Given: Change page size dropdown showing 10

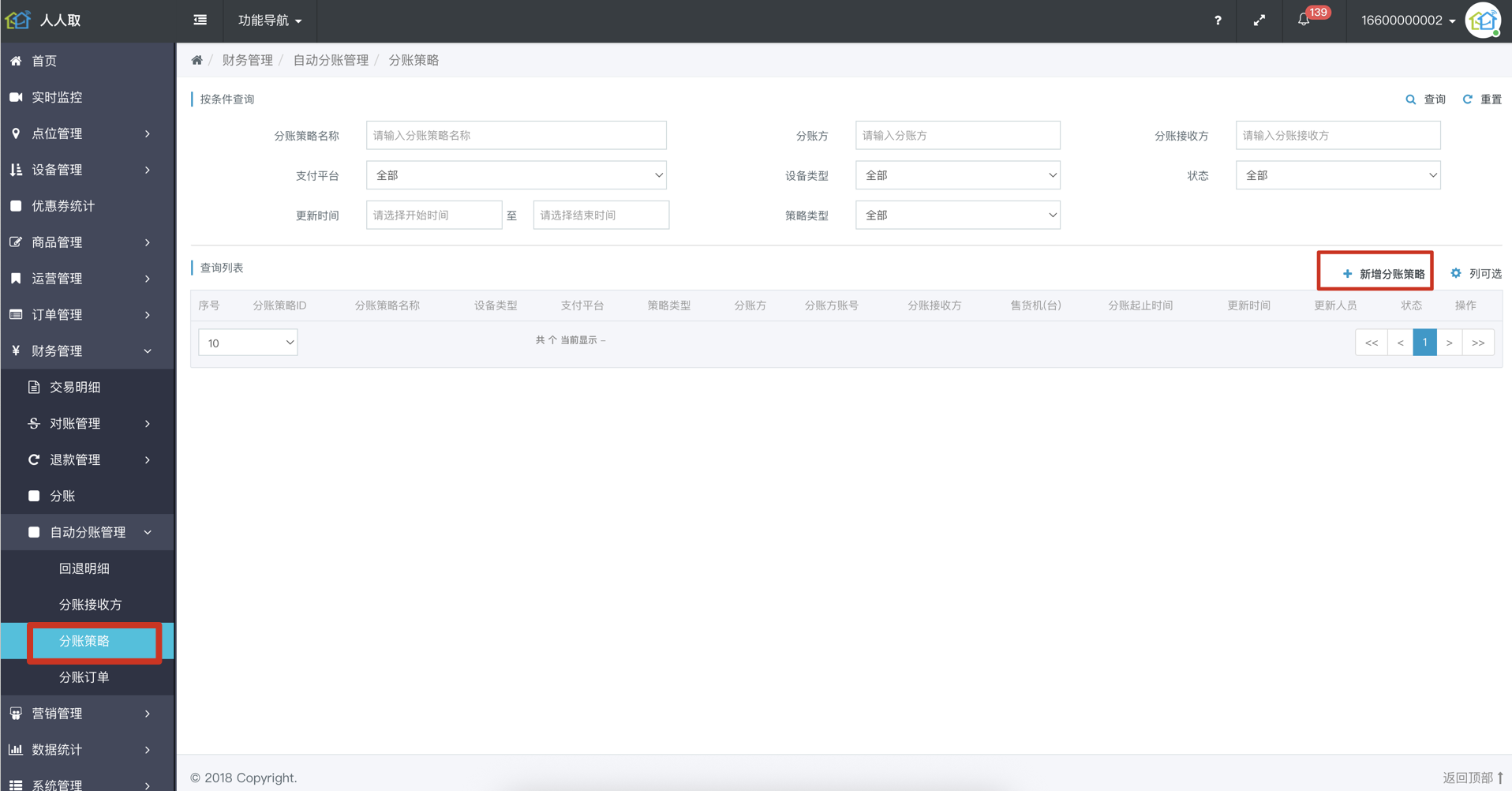Looking at the screenshot, I should [248, 343].
